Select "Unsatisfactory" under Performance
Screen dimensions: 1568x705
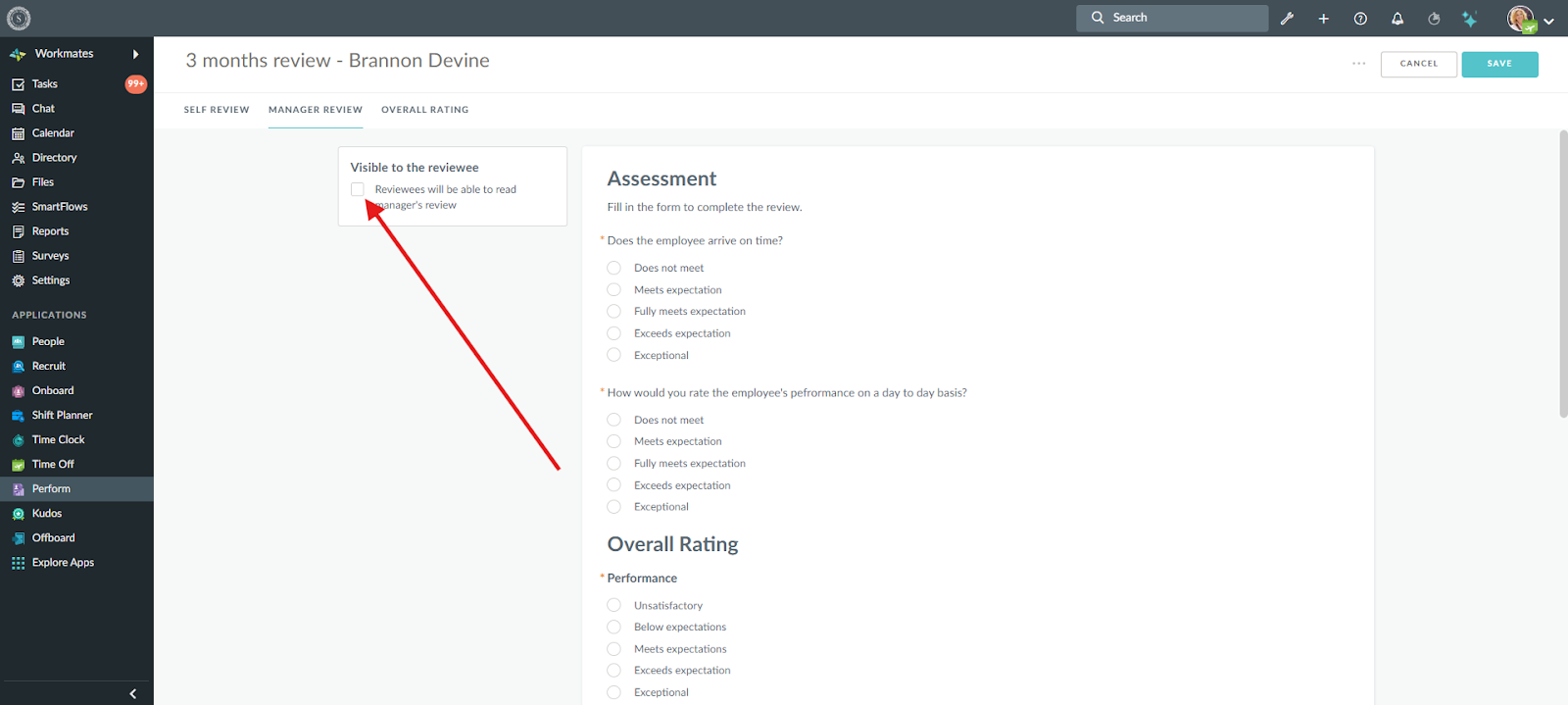pyautogui.click(x=614, y=606)
